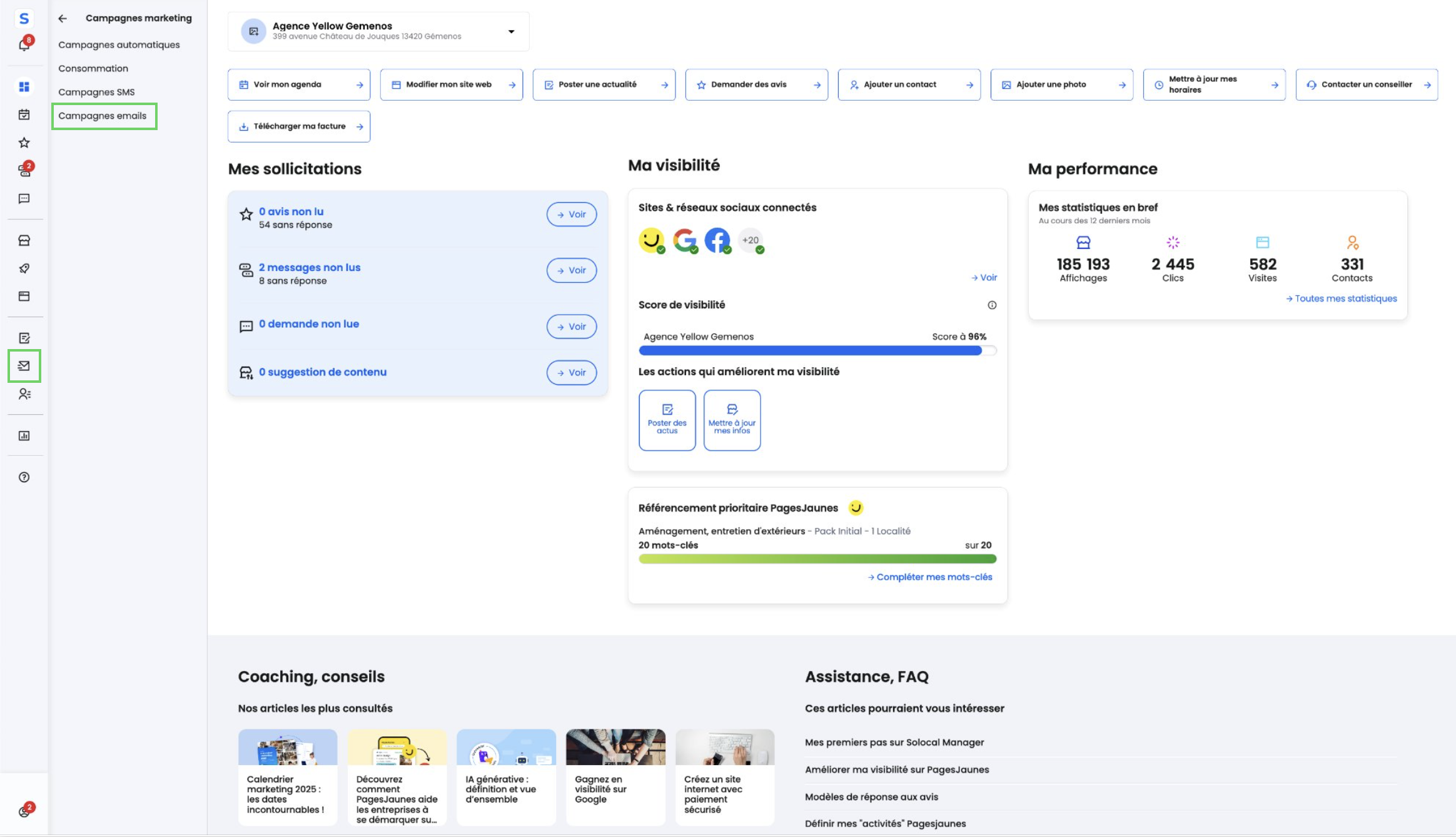The height and width of the screenshot is (837, 1456).
Task: Click Voir button for unread messages
Action: coord(571,270)
